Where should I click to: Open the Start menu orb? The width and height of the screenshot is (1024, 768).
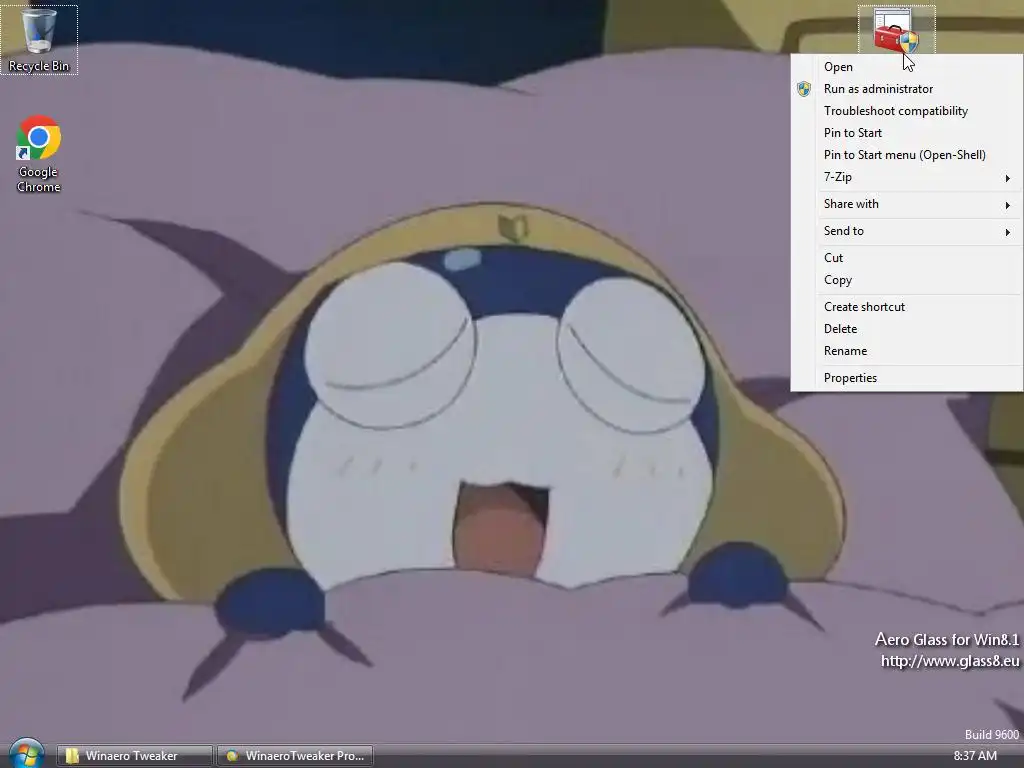pyautogui.click(x=27, y=754)
